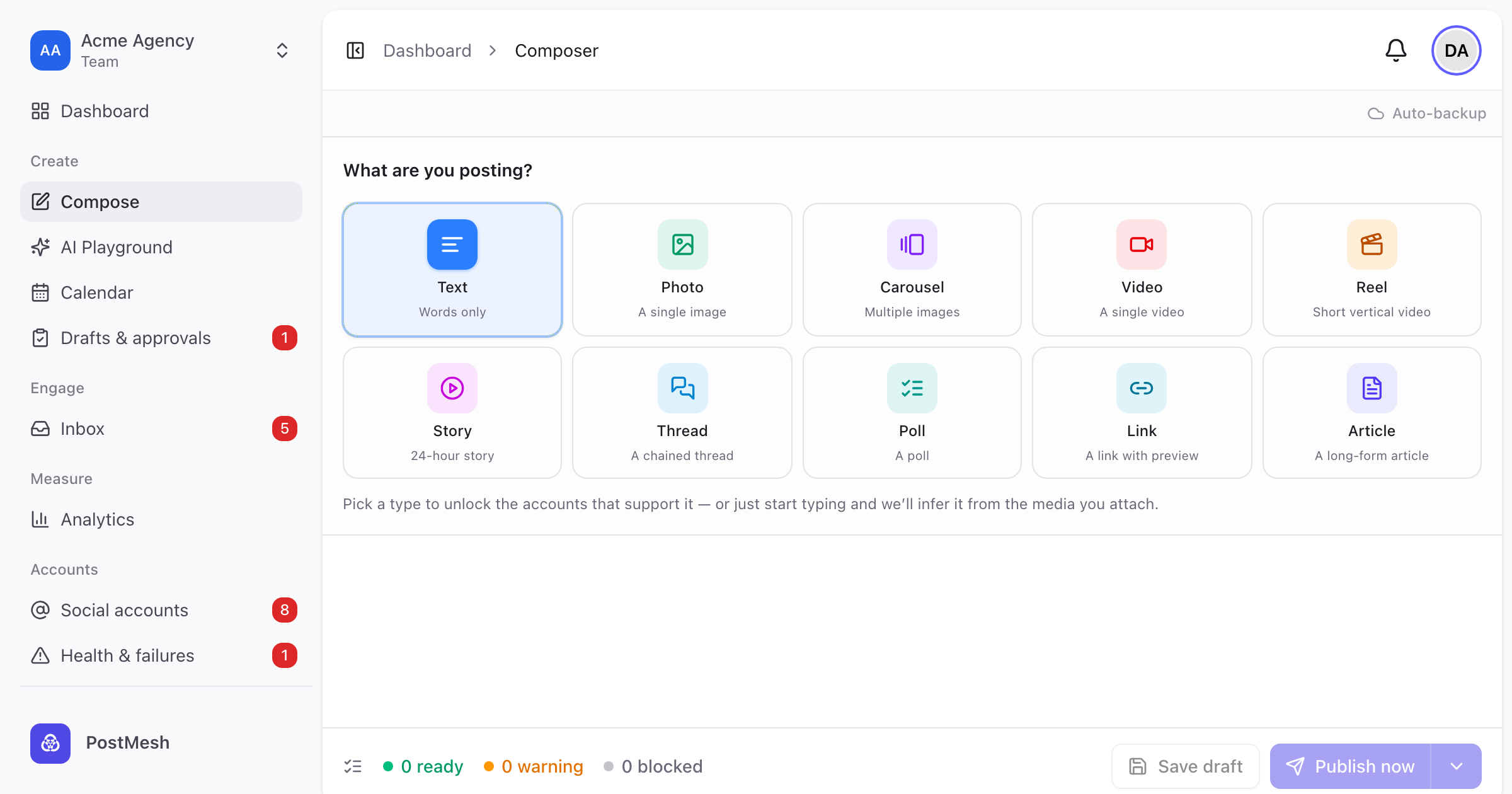Open the Publish now dropdown arrow
This screenshot has height=794, width=1512.
[x=1457, y=766]
